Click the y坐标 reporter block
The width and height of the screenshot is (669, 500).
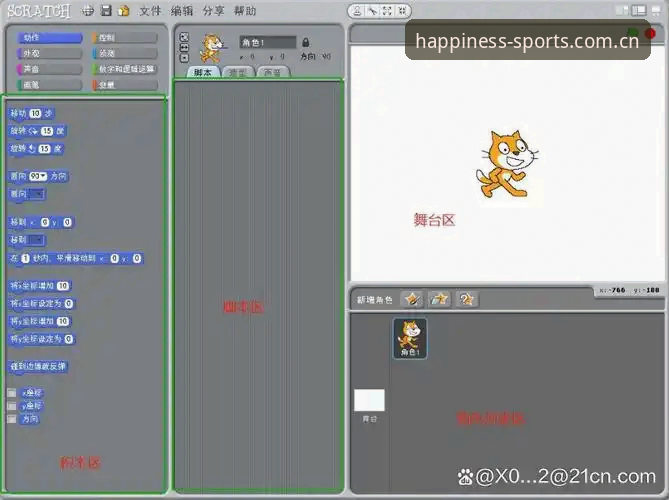32,406
